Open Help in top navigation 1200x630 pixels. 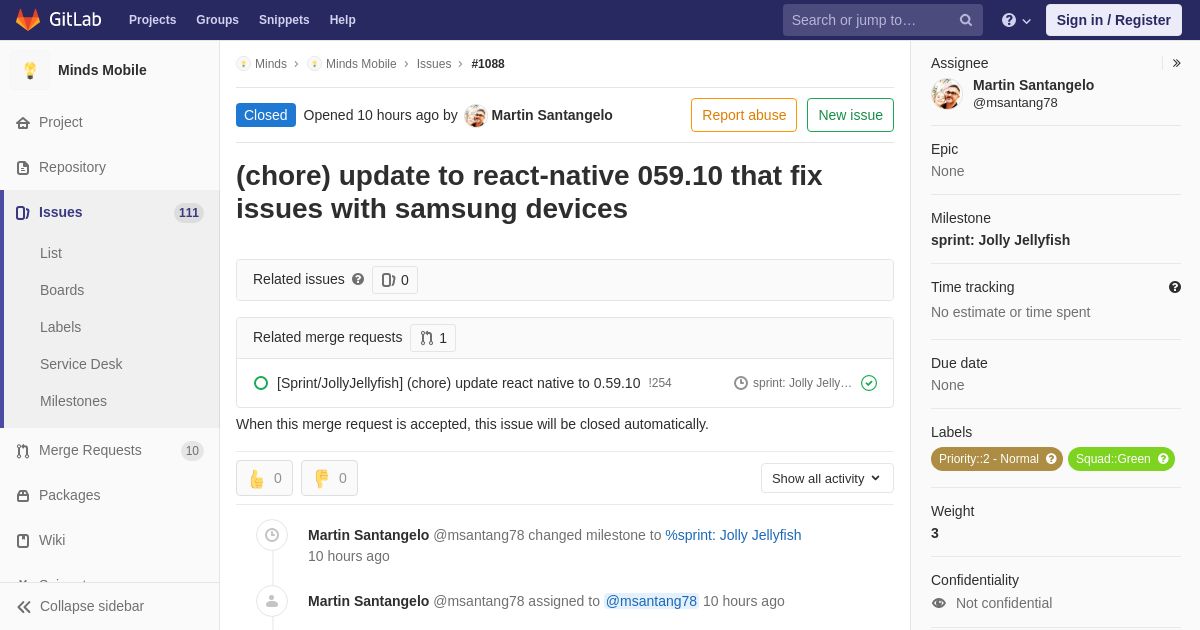[343, 20]
